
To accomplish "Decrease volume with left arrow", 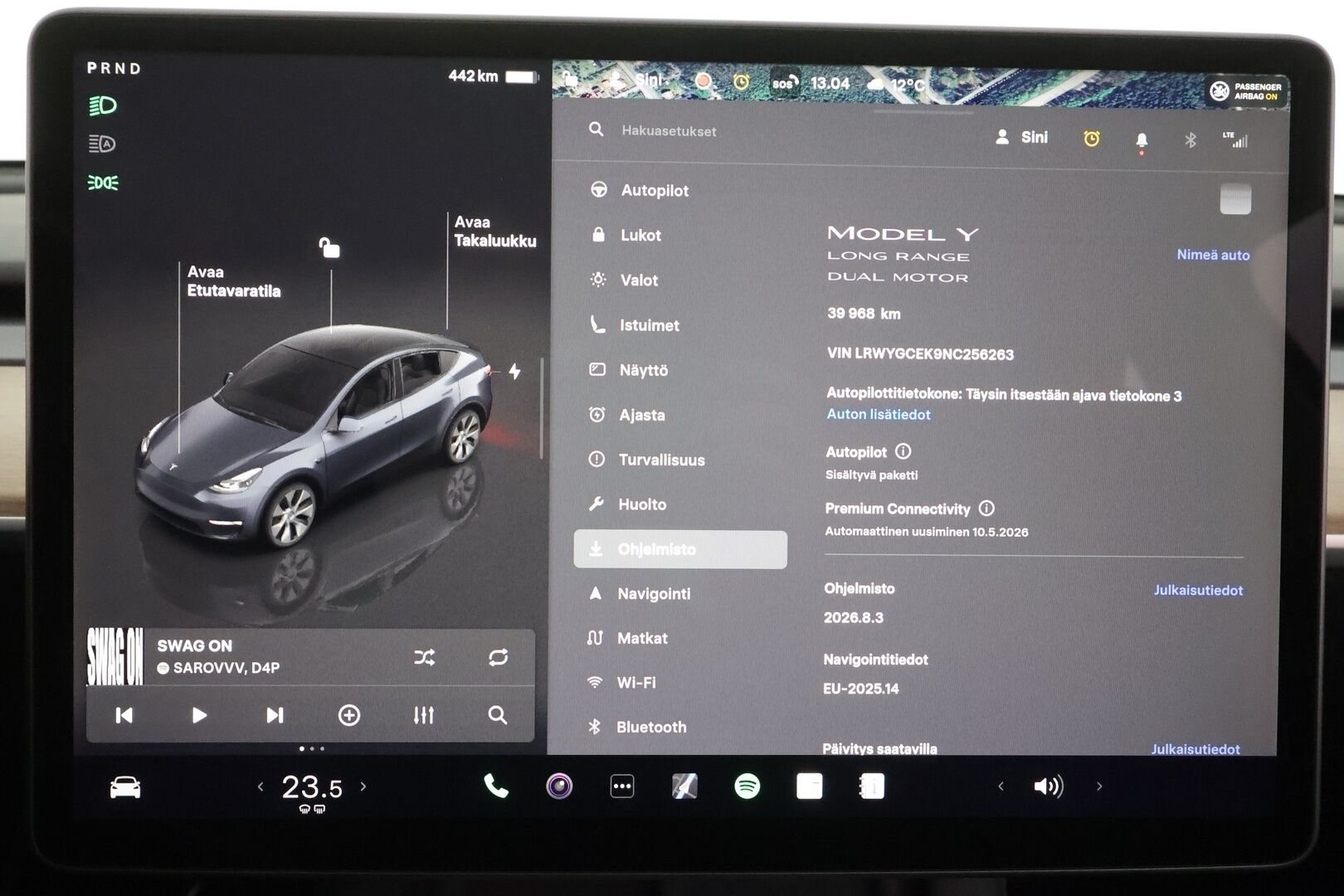I will (1001, 786).
